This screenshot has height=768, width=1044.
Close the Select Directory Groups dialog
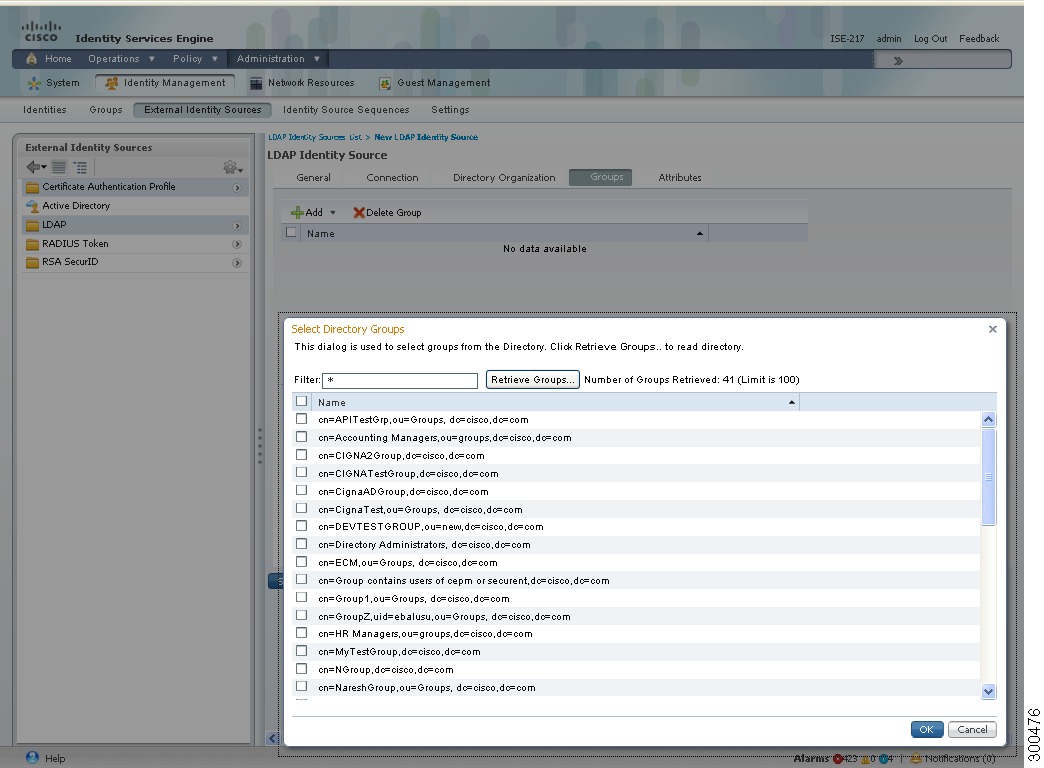click(993, 329)
